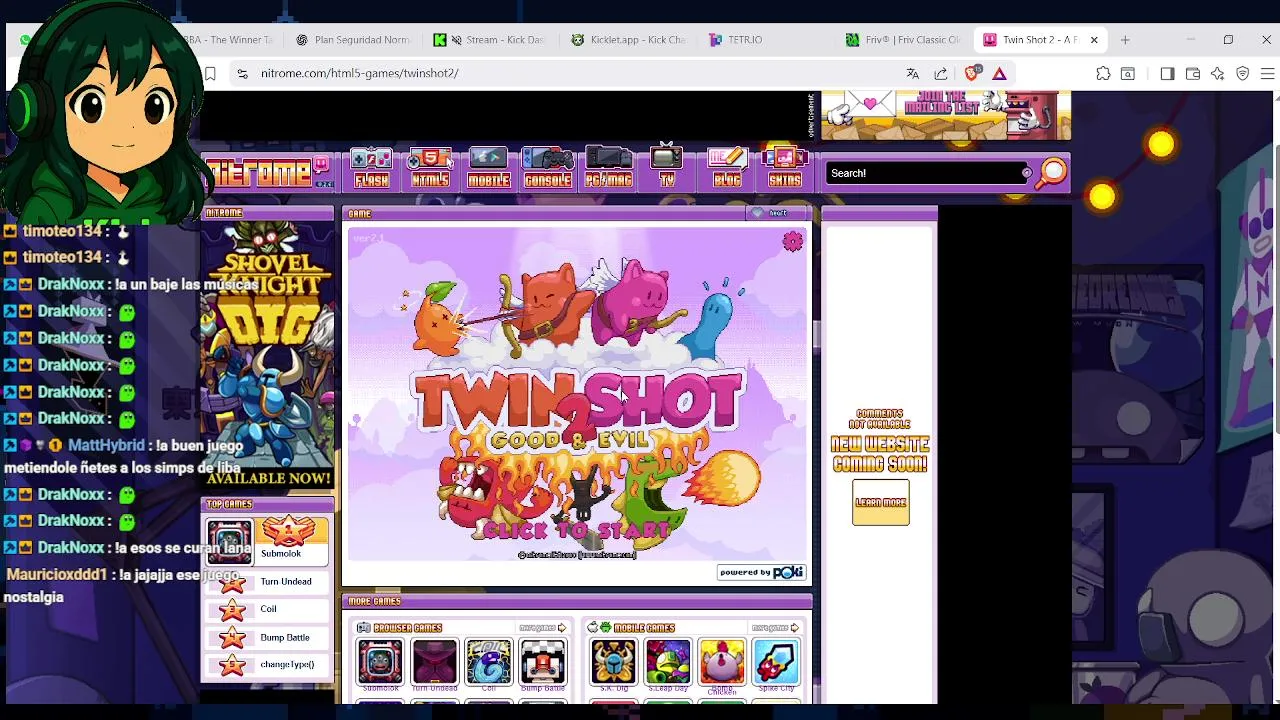Open the PC/Mac games section
This screenshot has width=1280, height=720.
[608, 168]
